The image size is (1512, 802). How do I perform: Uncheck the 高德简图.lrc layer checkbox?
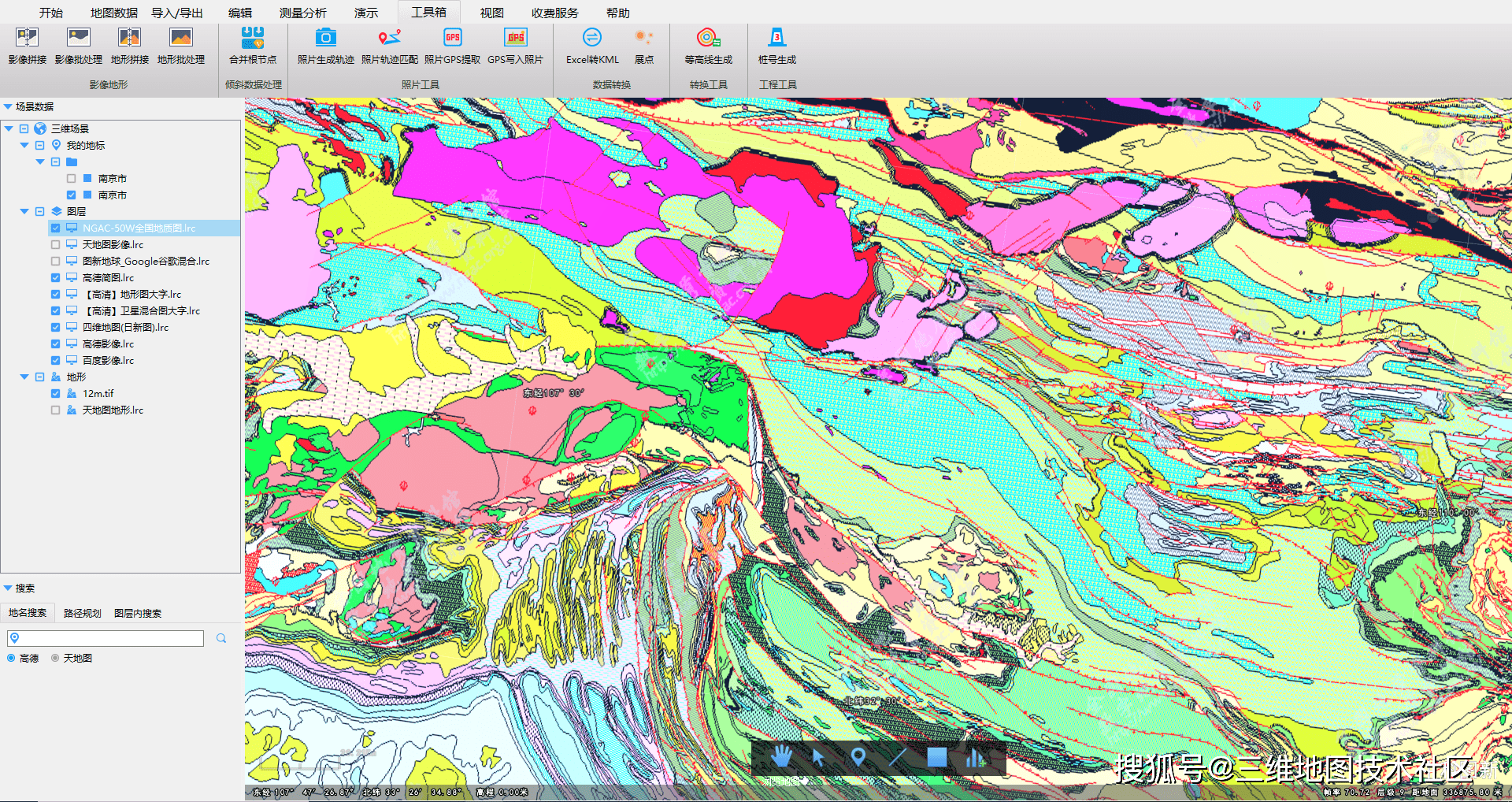click(x=55, y=277)
